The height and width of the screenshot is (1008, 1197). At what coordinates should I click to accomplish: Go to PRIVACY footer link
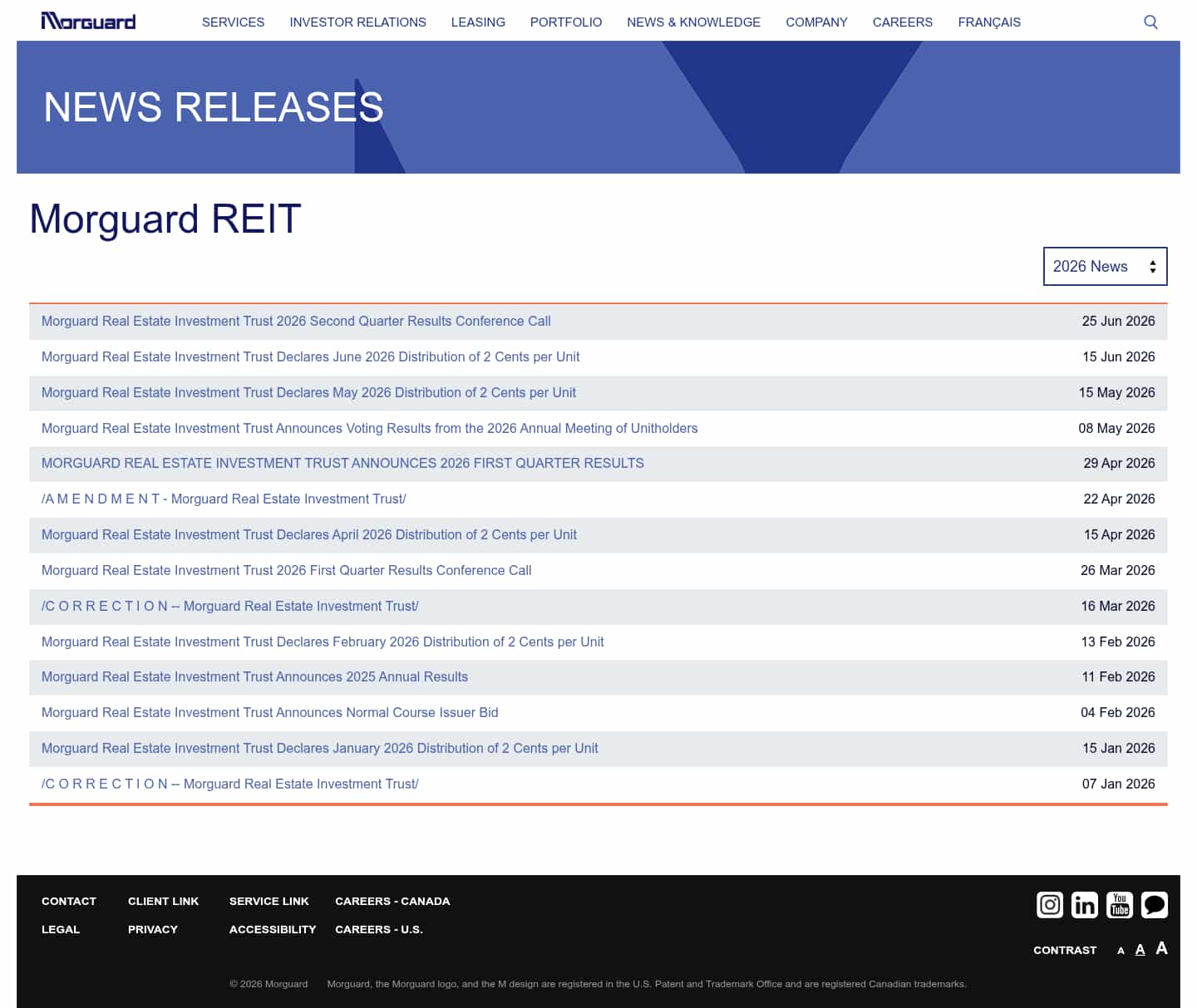[153, 929]
